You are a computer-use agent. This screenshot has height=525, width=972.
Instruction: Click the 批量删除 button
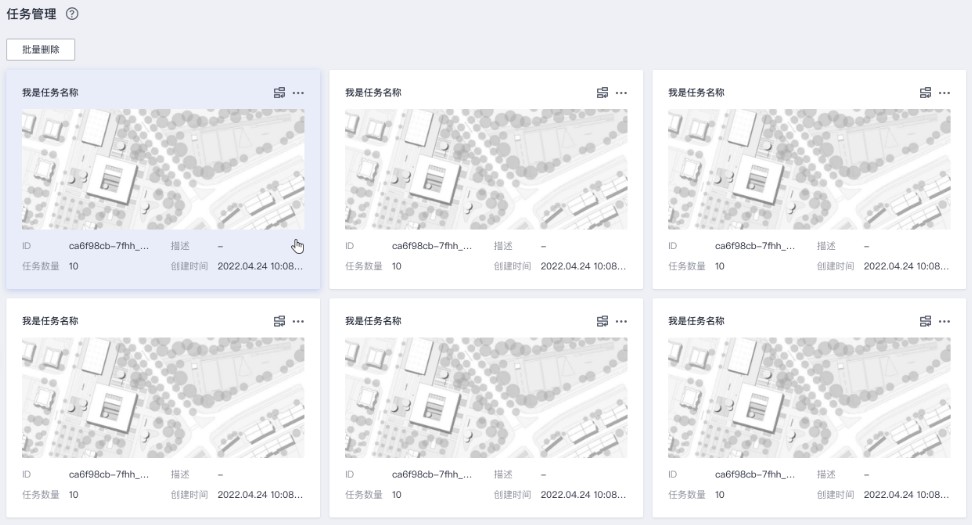[41, 49]
